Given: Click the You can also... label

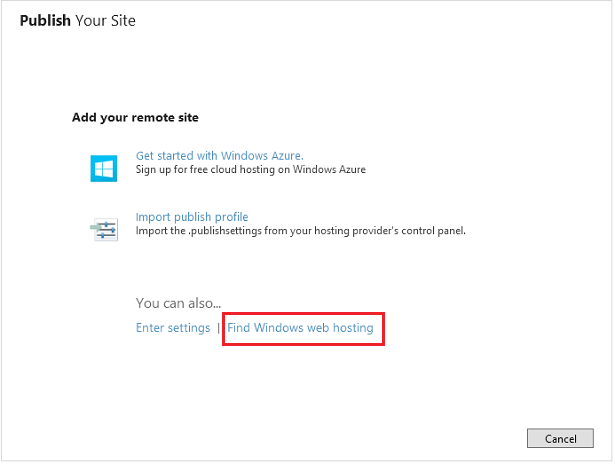Looking at the screenshot, I should click(x=178, y=303).
